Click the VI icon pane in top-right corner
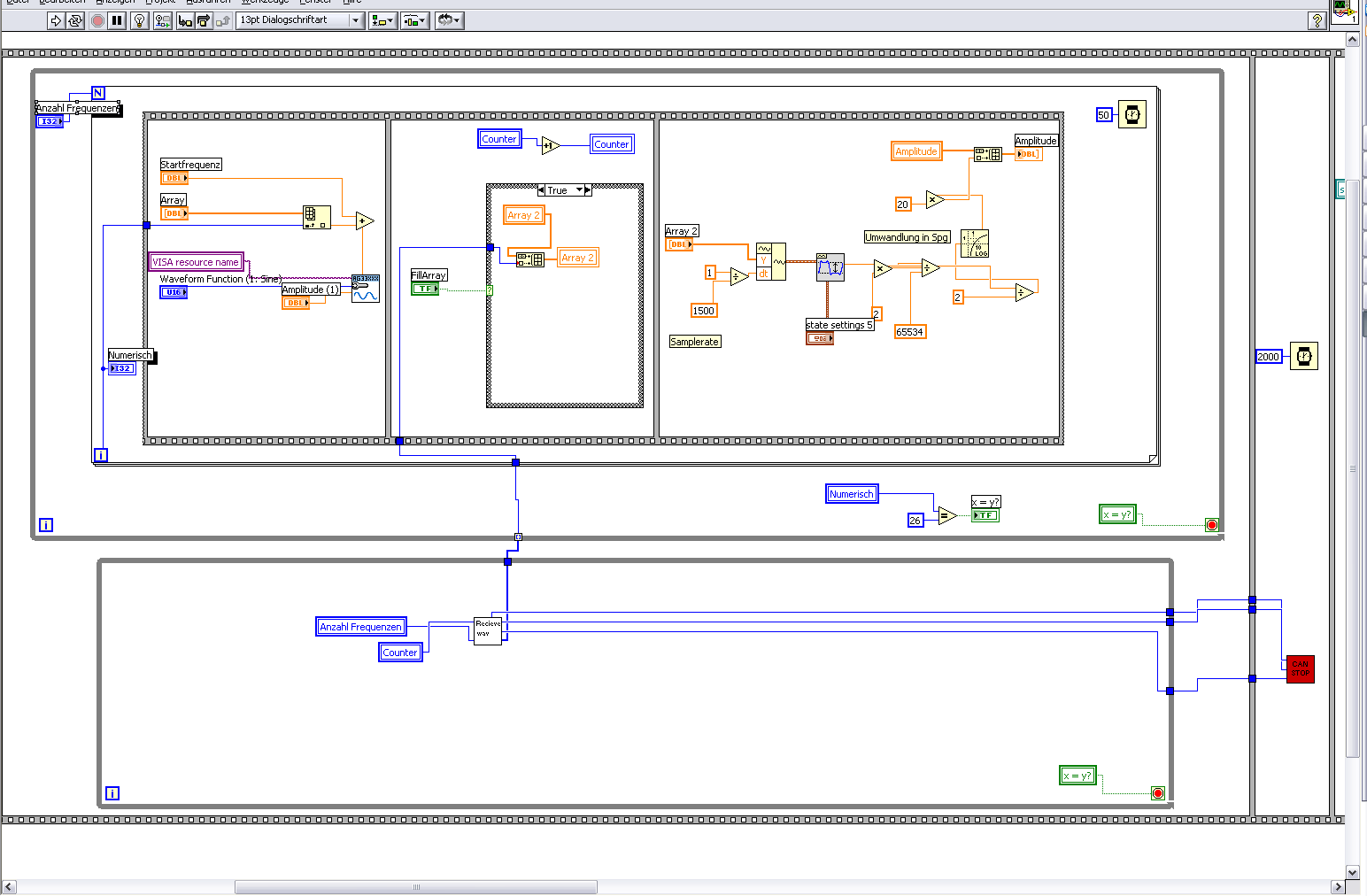 click(1344, 11)
